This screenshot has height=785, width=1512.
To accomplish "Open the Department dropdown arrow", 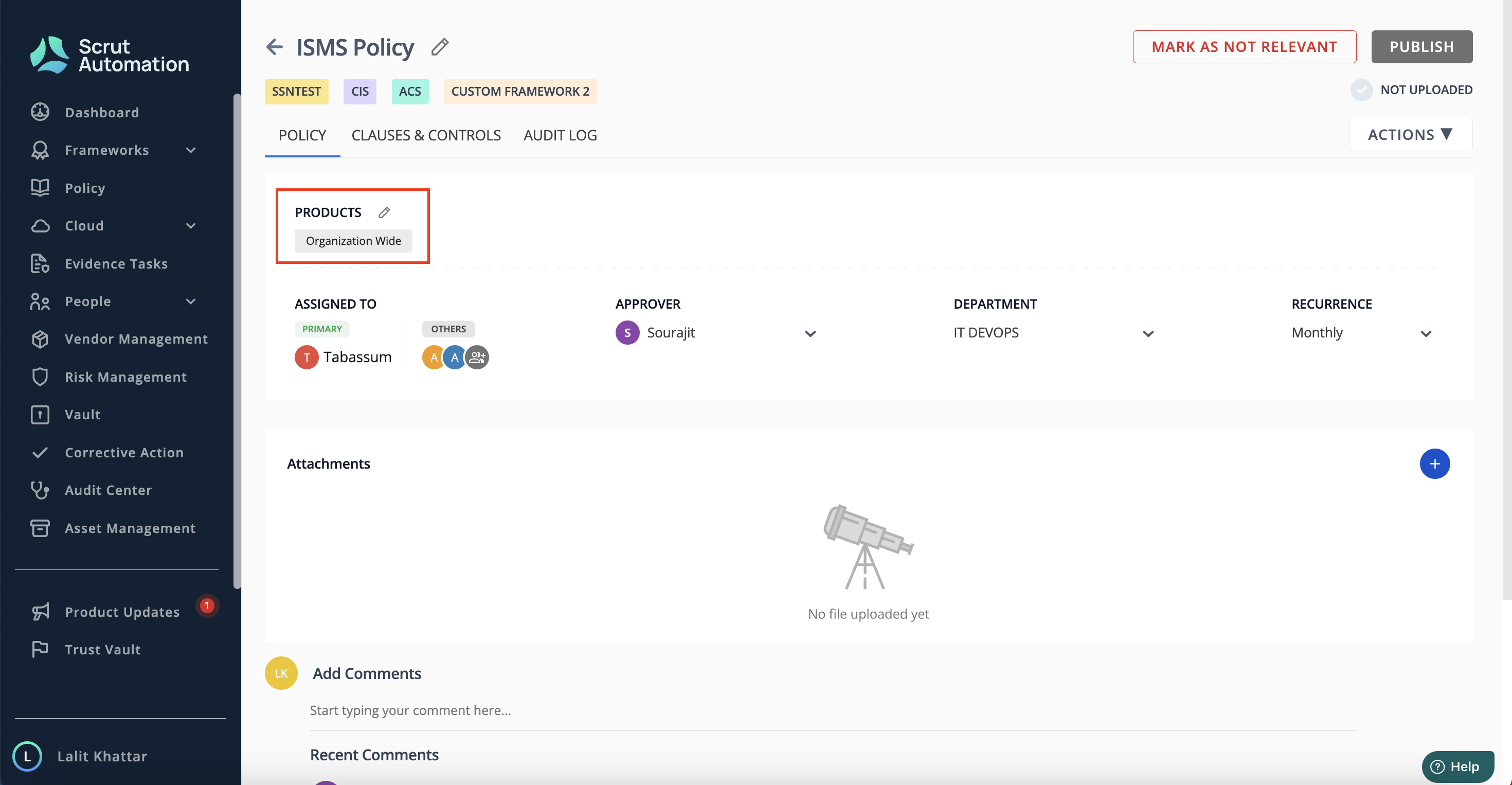I will 1148,333.
